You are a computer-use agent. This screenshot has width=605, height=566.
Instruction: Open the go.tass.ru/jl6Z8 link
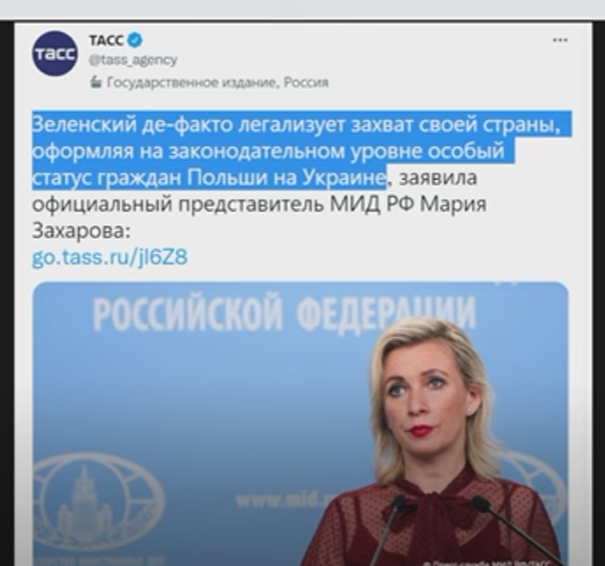[x=110, y=257]
